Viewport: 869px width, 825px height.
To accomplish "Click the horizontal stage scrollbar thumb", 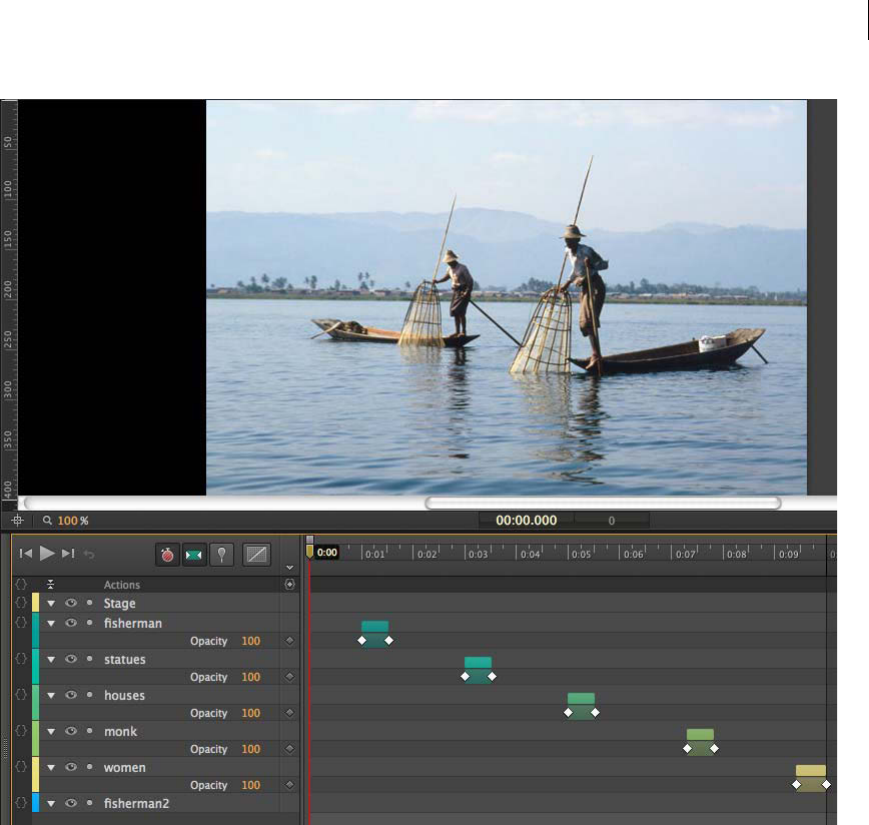I will tap(603, 503).
